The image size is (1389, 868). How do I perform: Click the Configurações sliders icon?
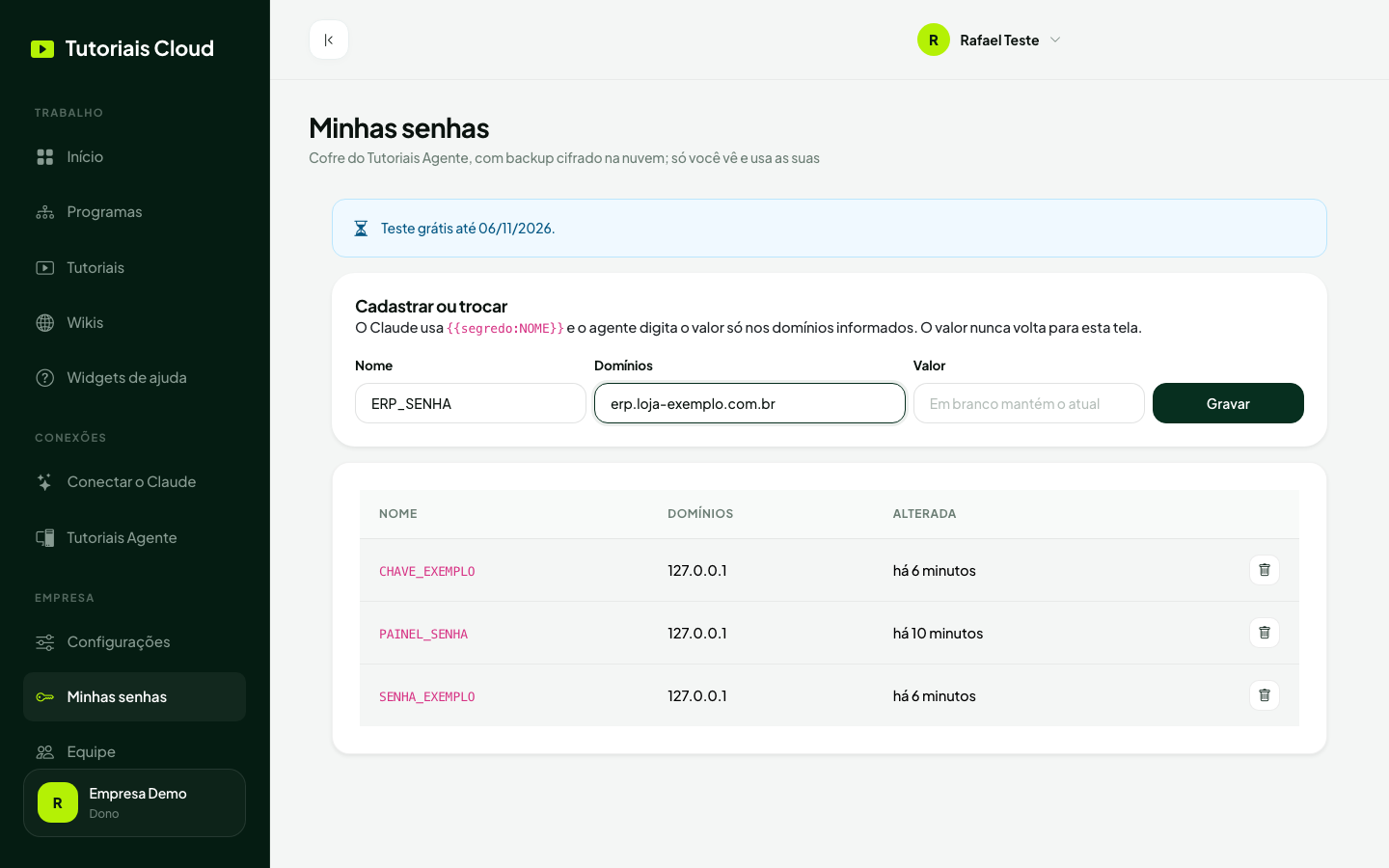pos(45,642)
